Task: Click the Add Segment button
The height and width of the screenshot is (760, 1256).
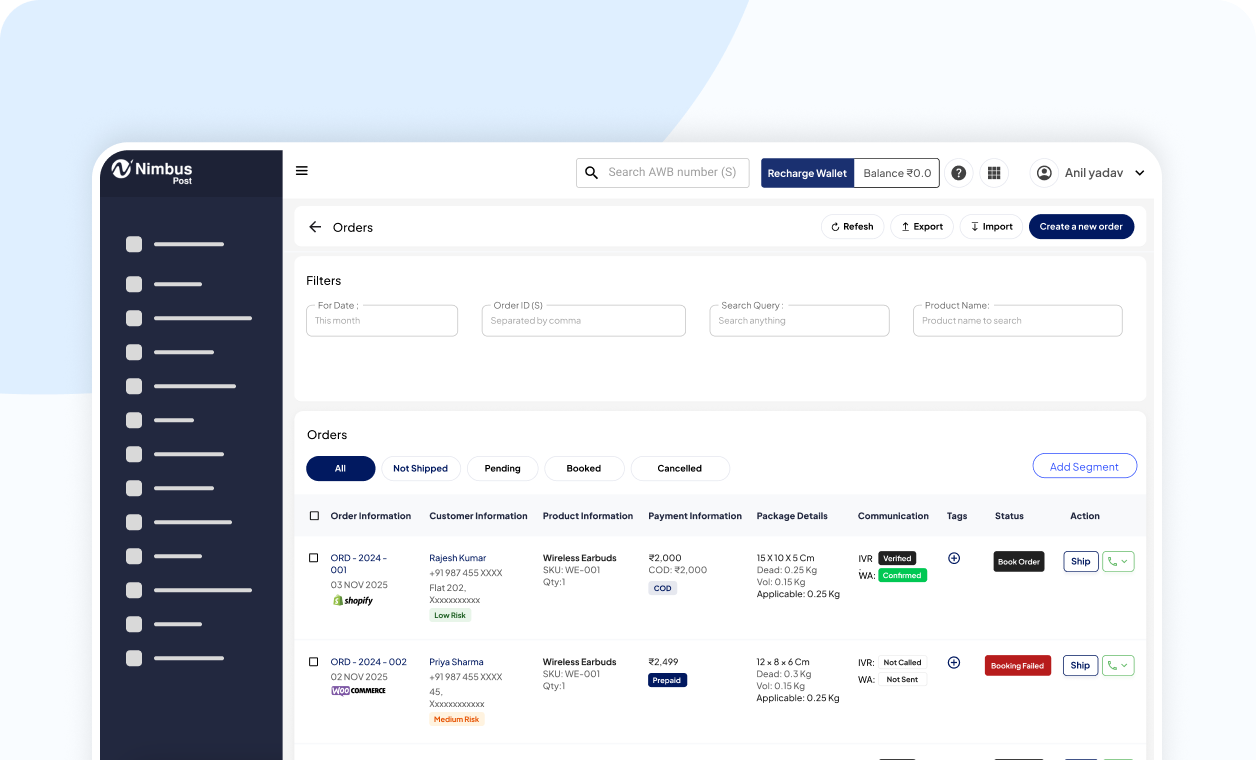Action: click(x=1084, y=466)
